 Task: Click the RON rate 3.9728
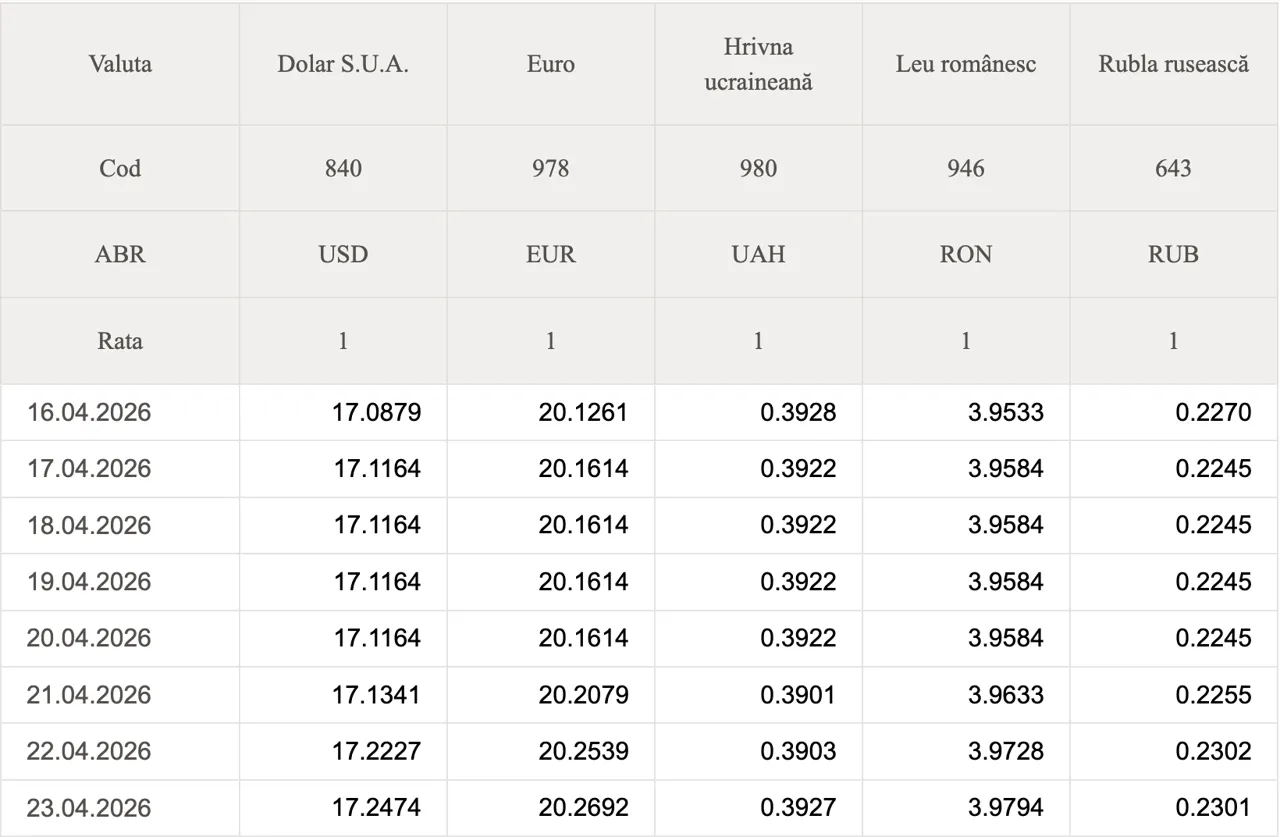point(1005,751)
